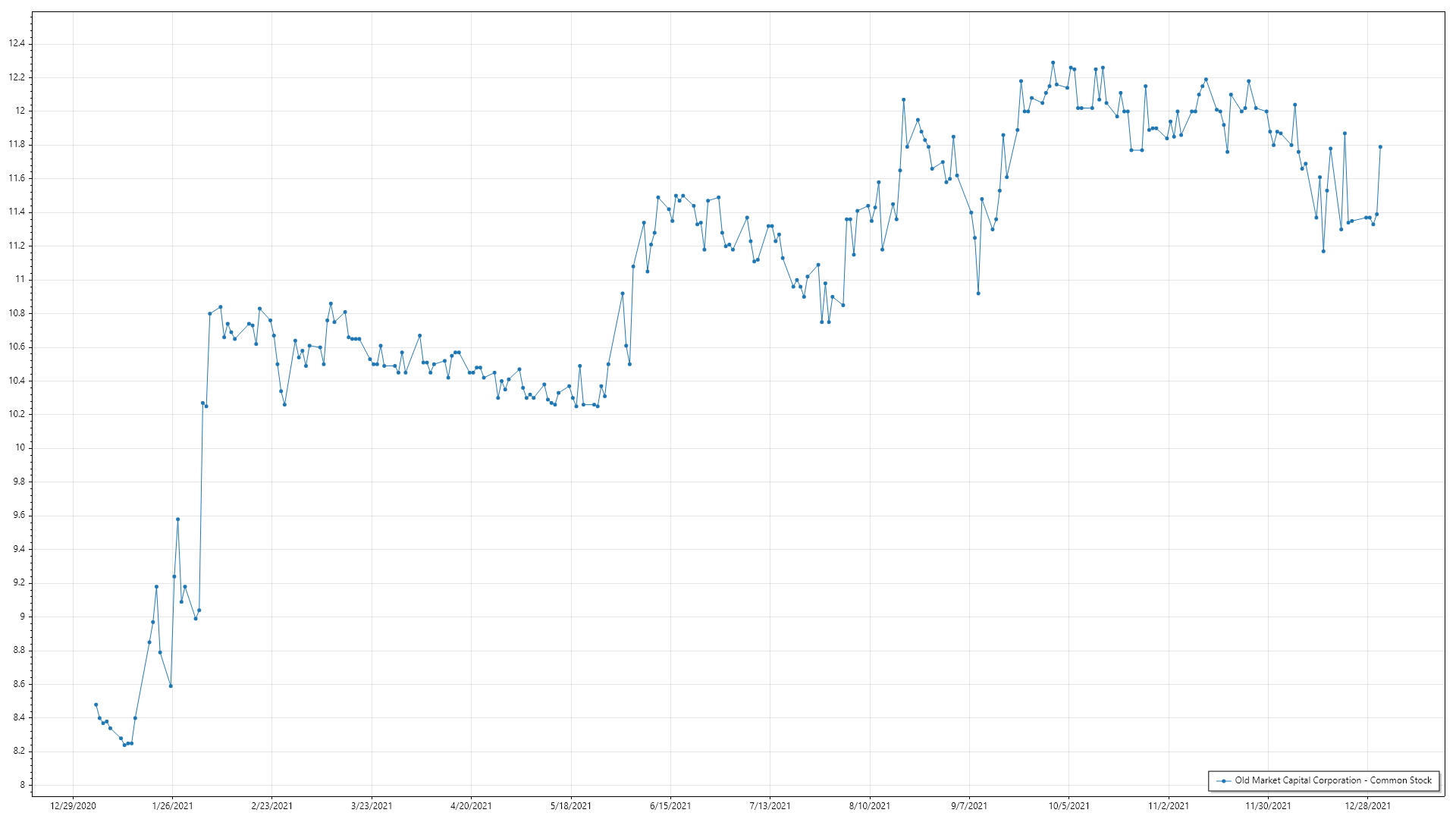Viewport: 1456px width, 819px height.
Task: Click the first data point of the series
Action: click(x=96, y=704)
